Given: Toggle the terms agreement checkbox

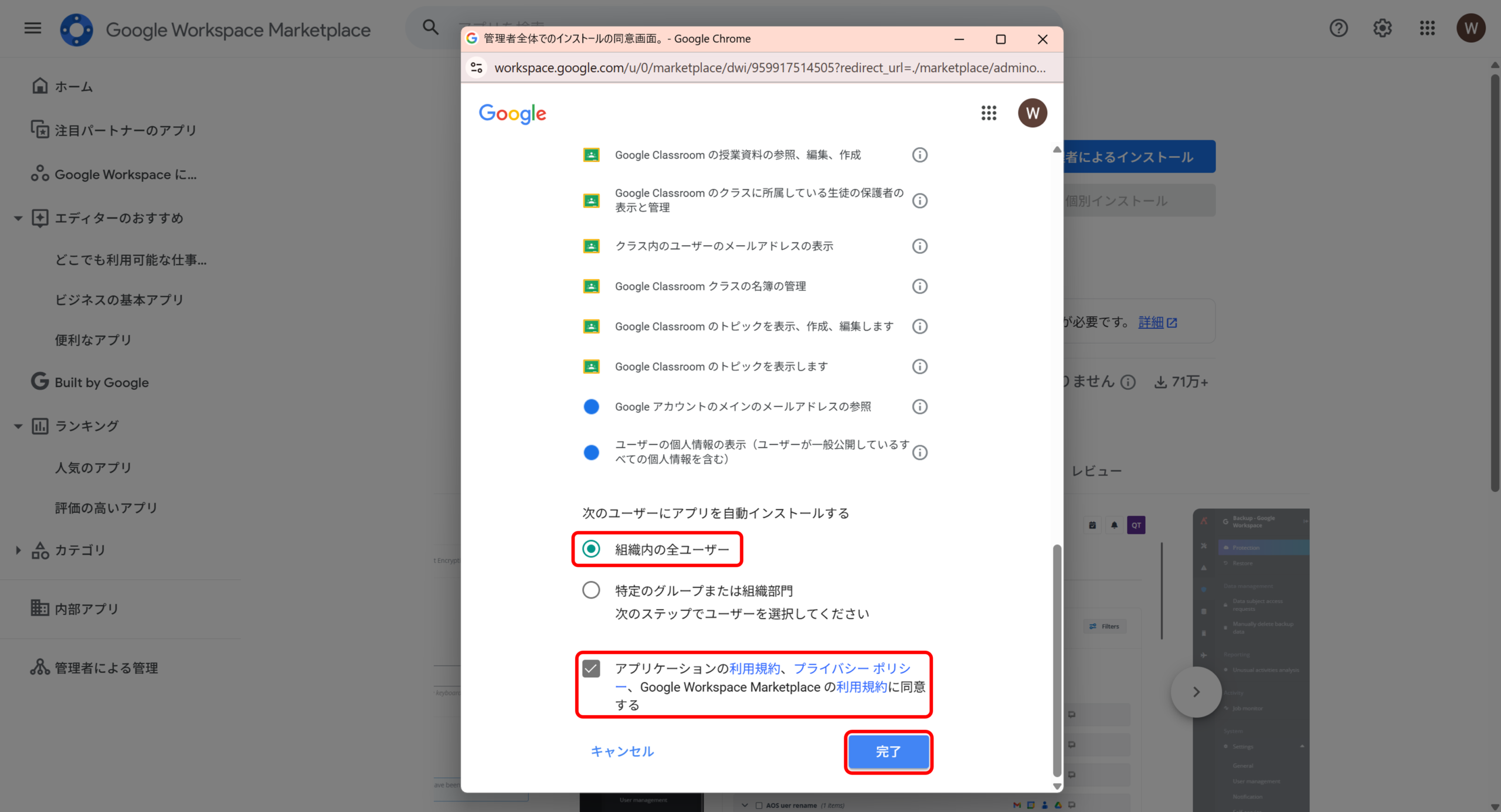Looking at the screenshot, I should (591, 668).
